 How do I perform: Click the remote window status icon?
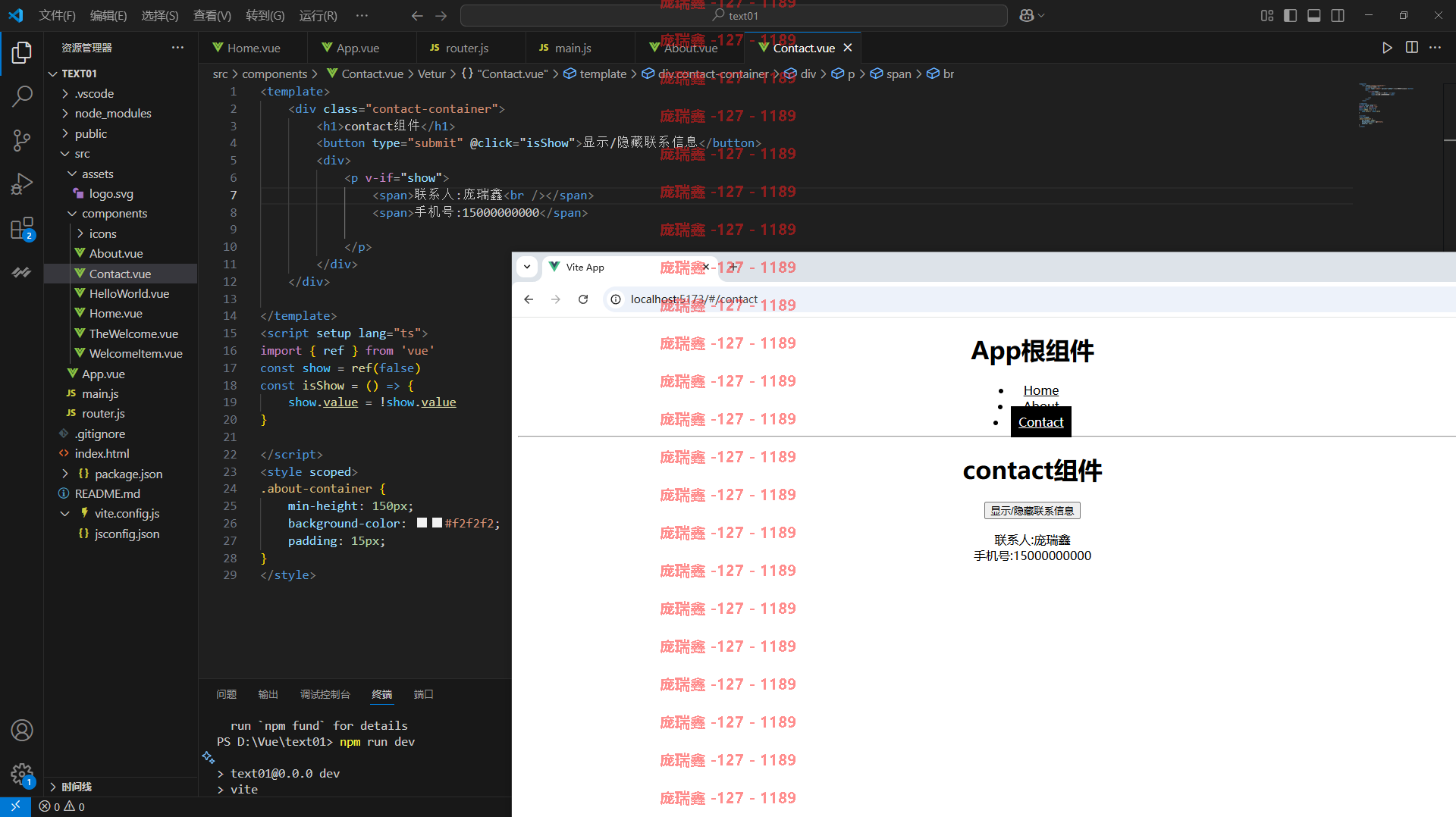point(15,806)
